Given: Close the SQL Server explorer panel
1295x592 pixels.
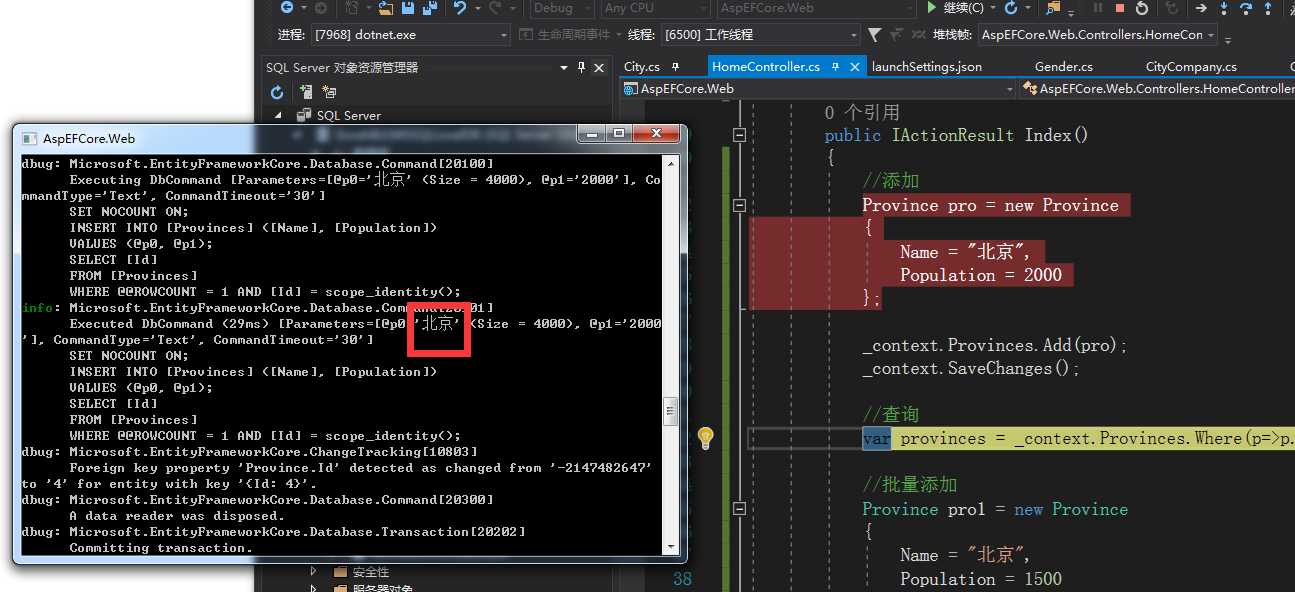Looking at the screenshot, I should (x=599, y=67).
